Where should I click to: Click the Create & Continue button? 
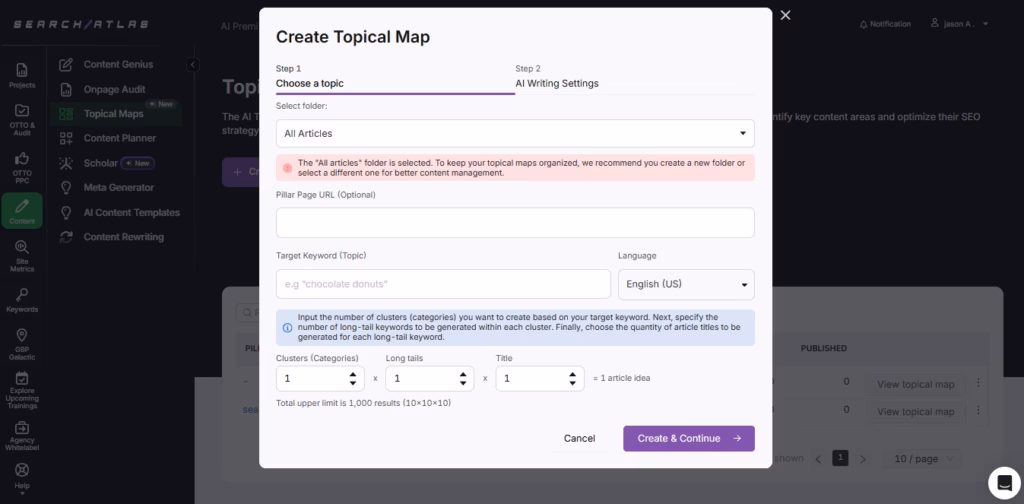point(688,438)
